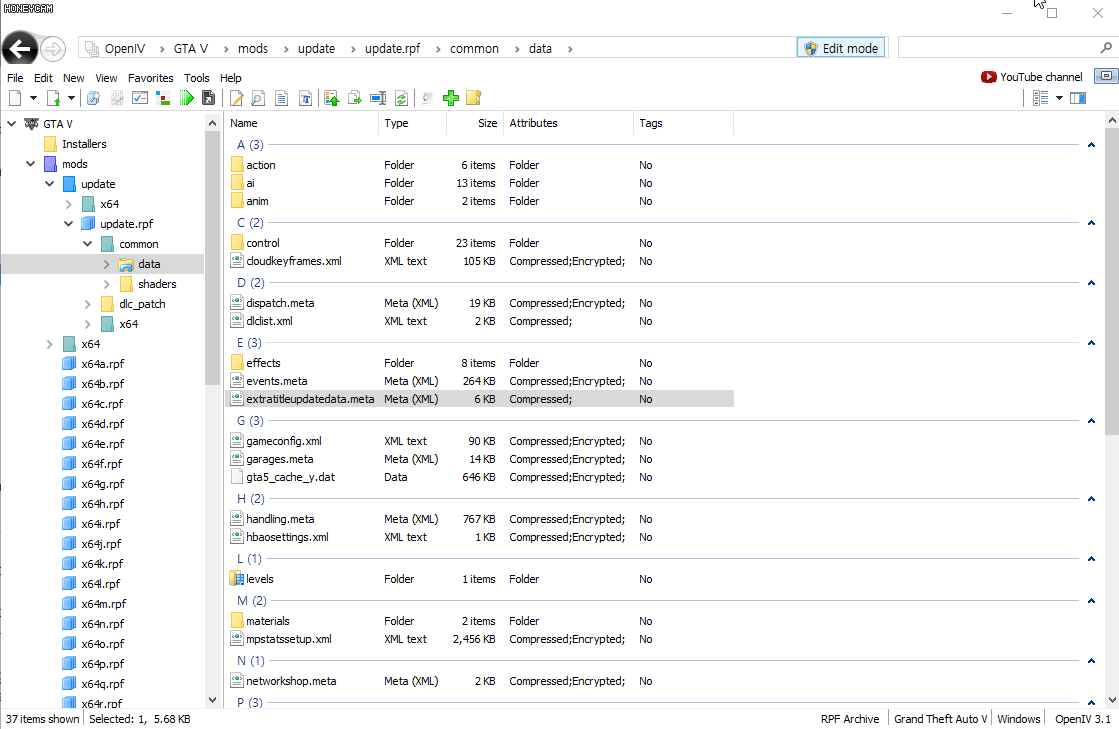Click the text format T toolbar icon

305,98
